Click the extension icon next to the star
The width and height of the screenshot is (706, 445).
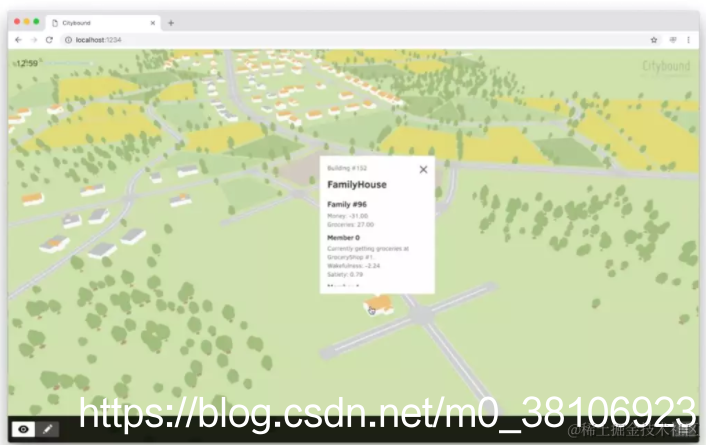pos(673,40)
